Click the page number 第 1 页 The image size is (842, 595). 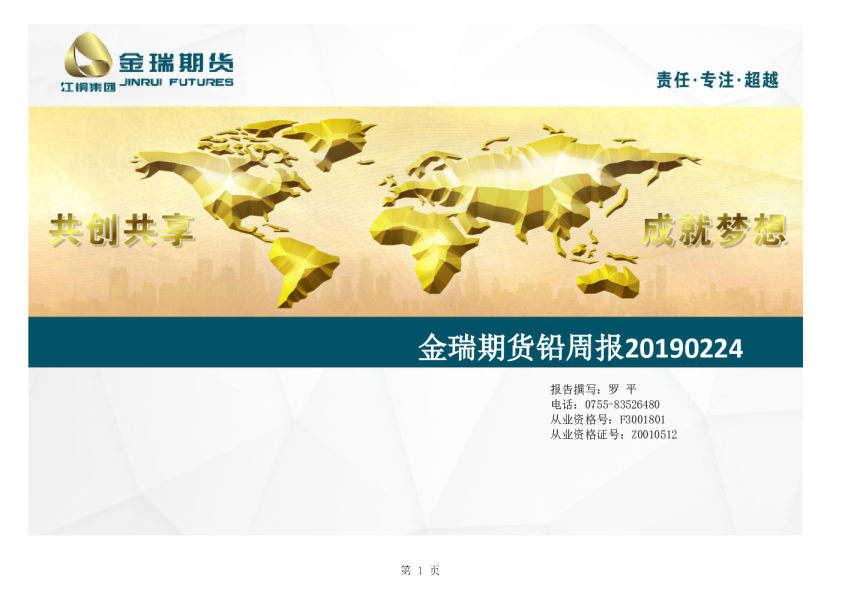[x=420, y=570]
